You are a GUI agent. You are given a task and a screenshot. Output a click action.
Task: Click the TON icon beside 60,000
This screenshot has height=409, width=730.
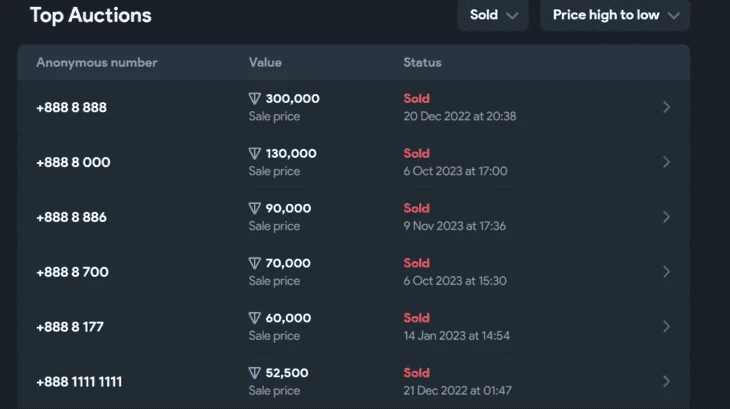[254, 318]
